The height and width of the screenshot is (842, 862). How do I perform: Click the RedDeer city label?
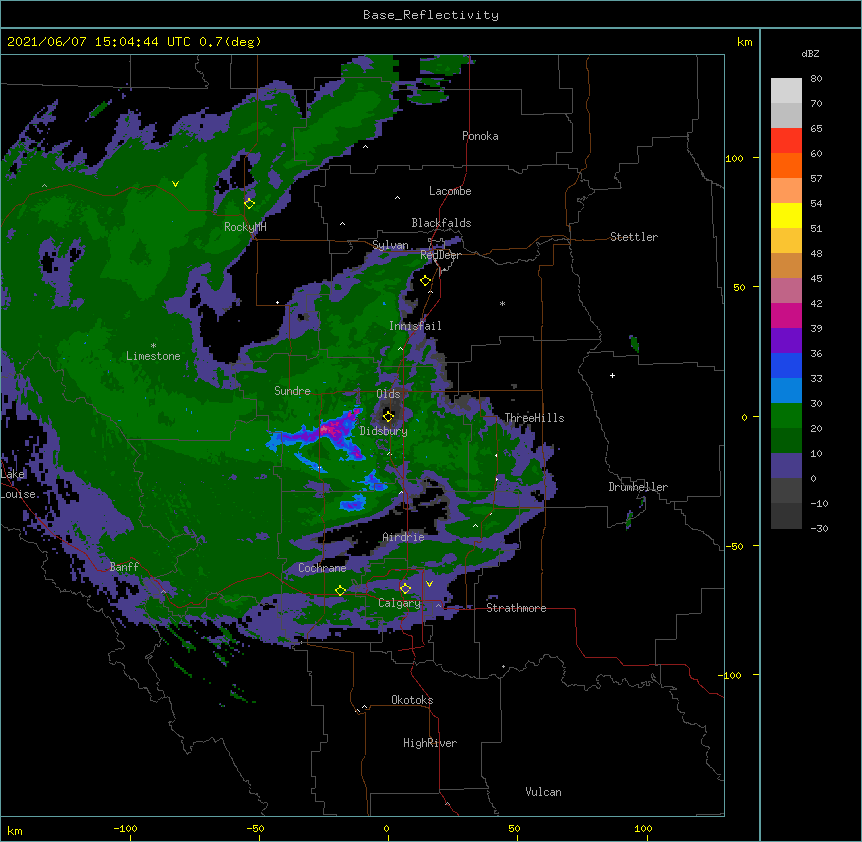pyautogui.click(x=440, y=255)
